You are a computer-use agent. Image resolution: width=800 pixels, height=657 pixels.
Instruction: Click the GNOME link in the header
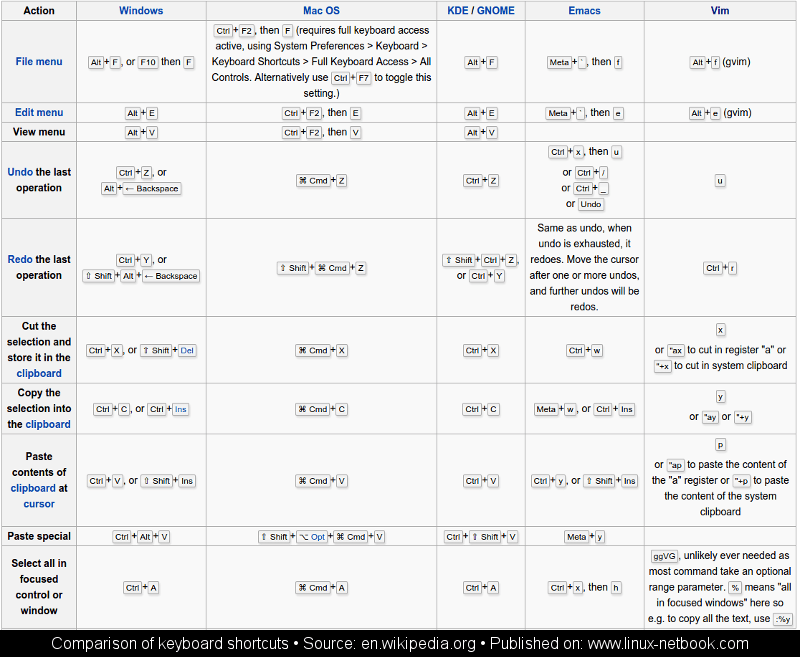point(496,11)
